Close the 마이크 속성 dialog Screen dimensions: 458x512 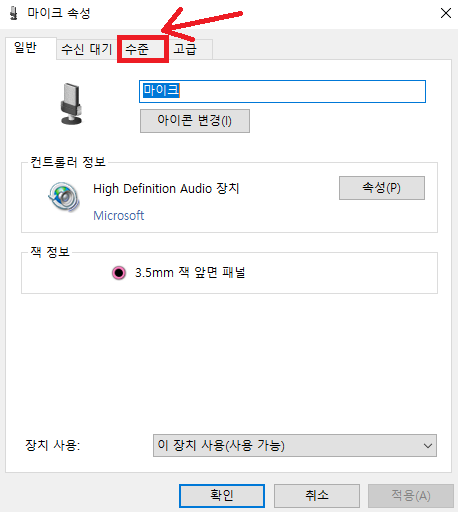pos(446,13)
